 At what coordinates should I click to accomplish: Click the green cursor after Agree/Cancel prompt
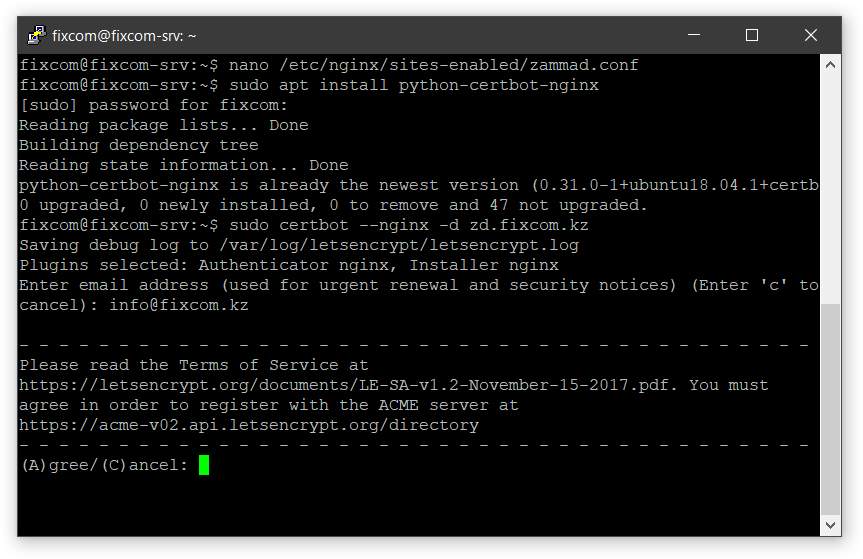[204, 465]
